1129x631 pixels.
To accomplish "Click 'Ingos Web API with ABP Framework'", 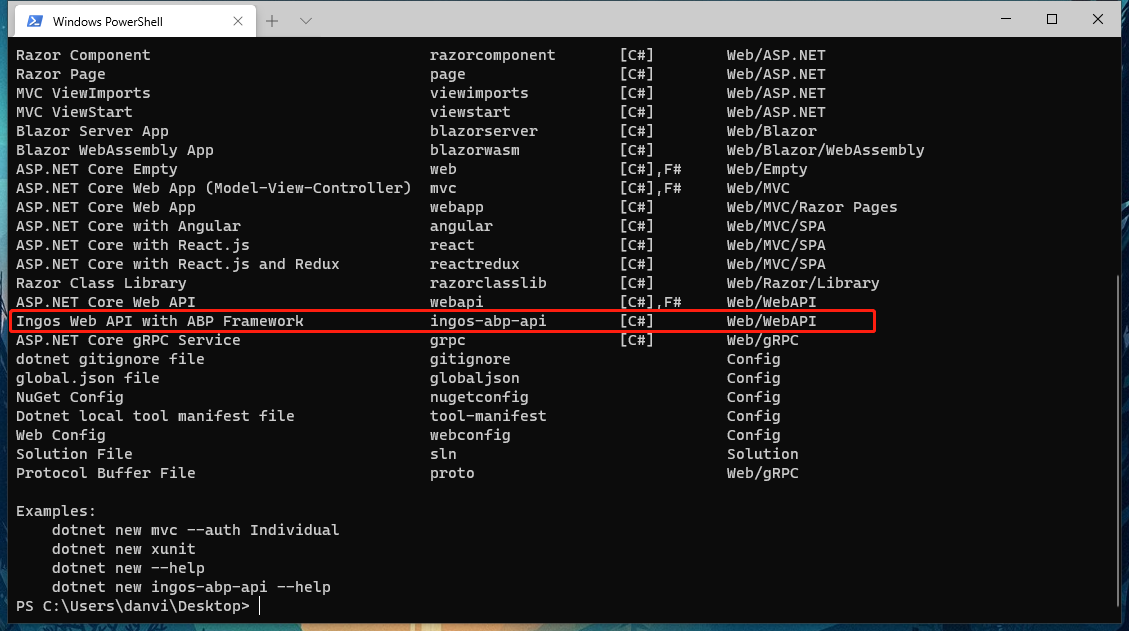I will click(x=159, y=321).
